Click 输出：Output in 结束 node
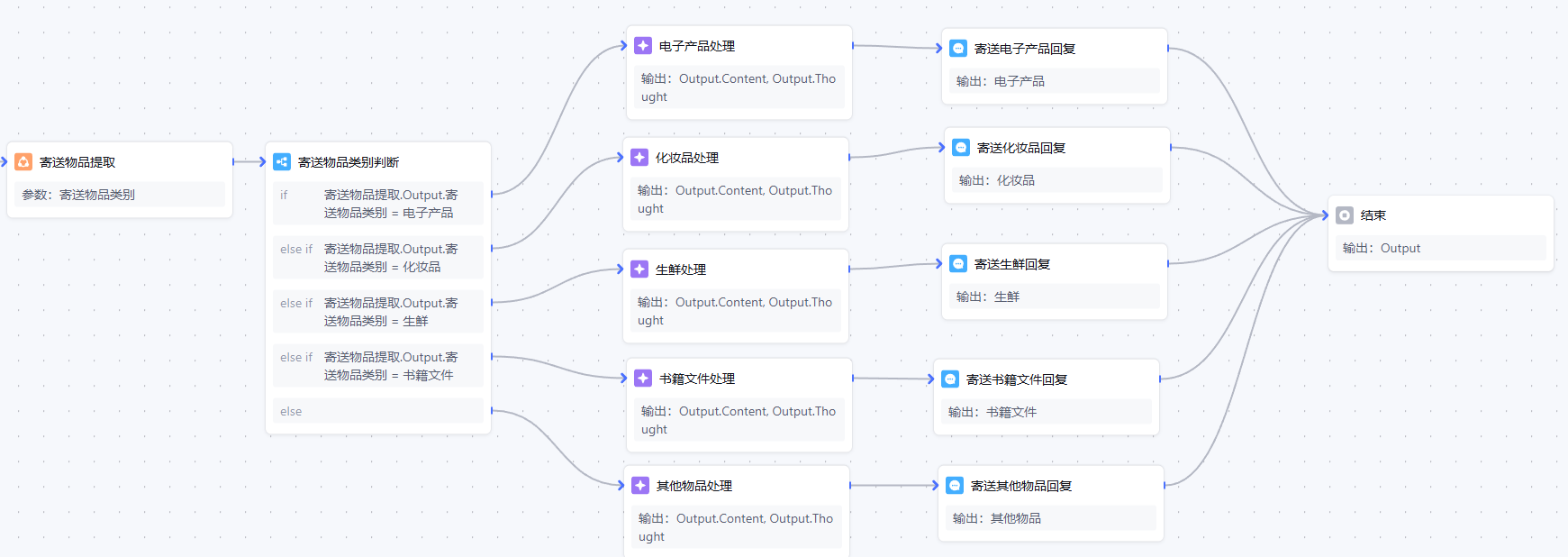The height and width of the screenshot is (557, 1568). pos(1441,248)
